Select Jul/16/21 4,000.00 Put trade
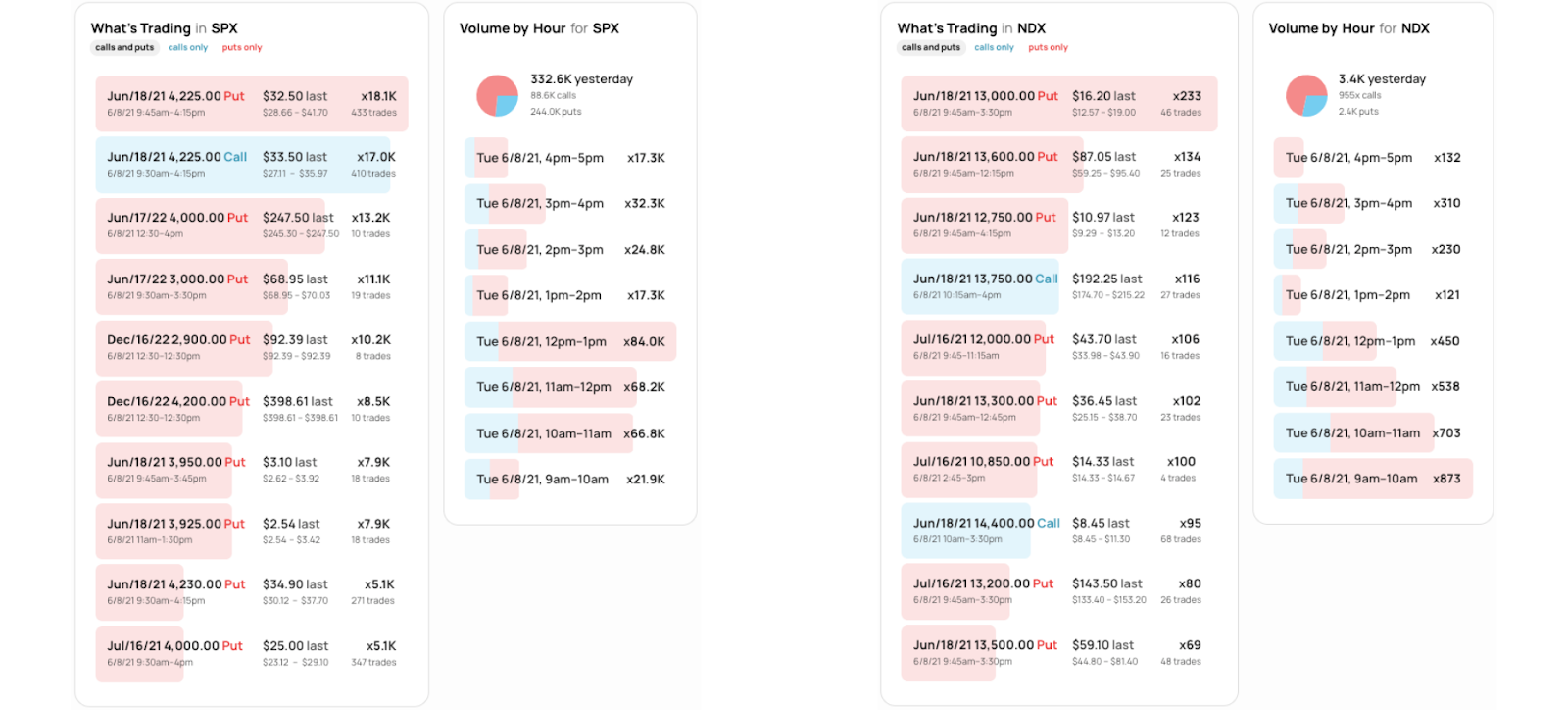The width and height of the screenshot is (1568, 710). pos(252,653)
